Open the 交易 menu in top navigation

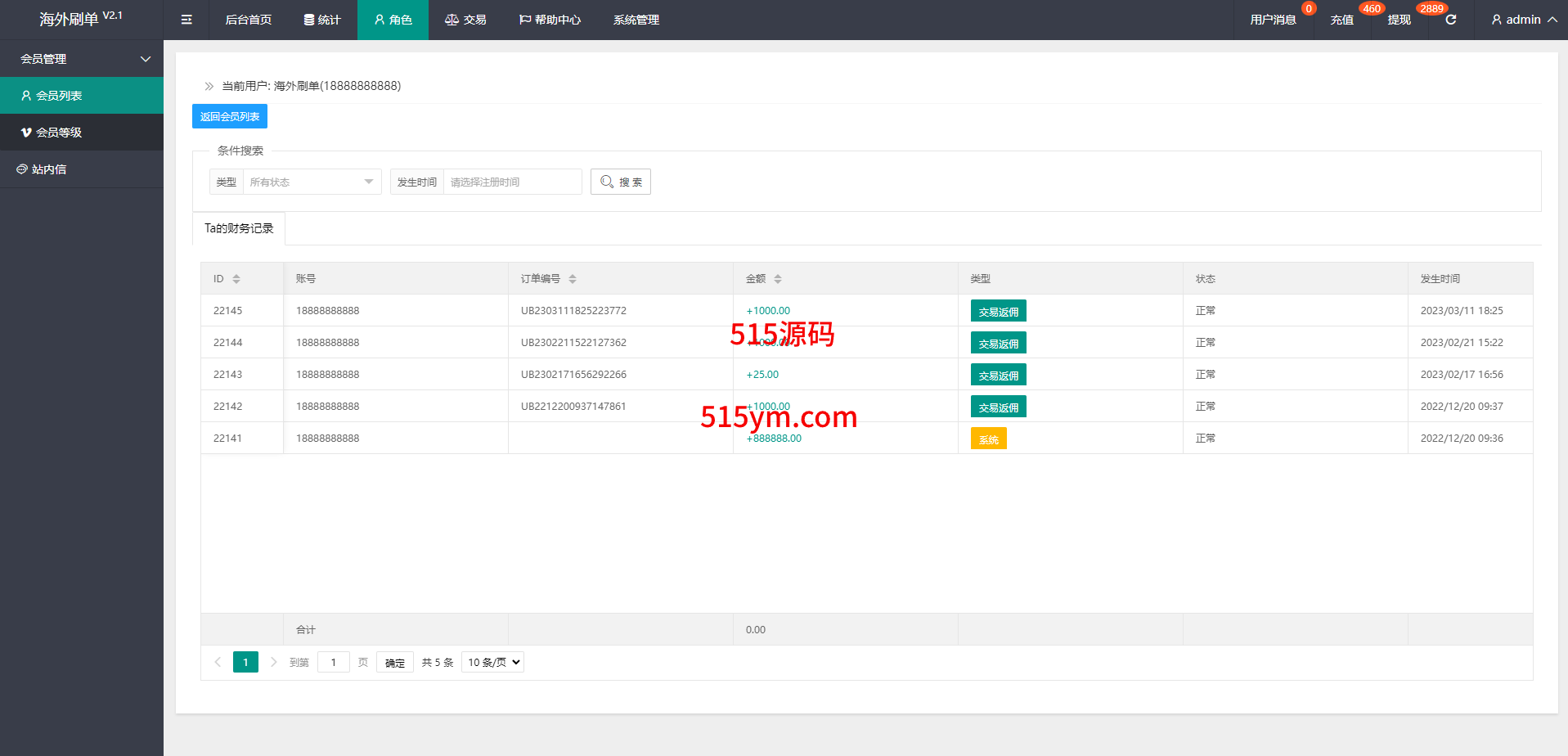click(465, 20)
